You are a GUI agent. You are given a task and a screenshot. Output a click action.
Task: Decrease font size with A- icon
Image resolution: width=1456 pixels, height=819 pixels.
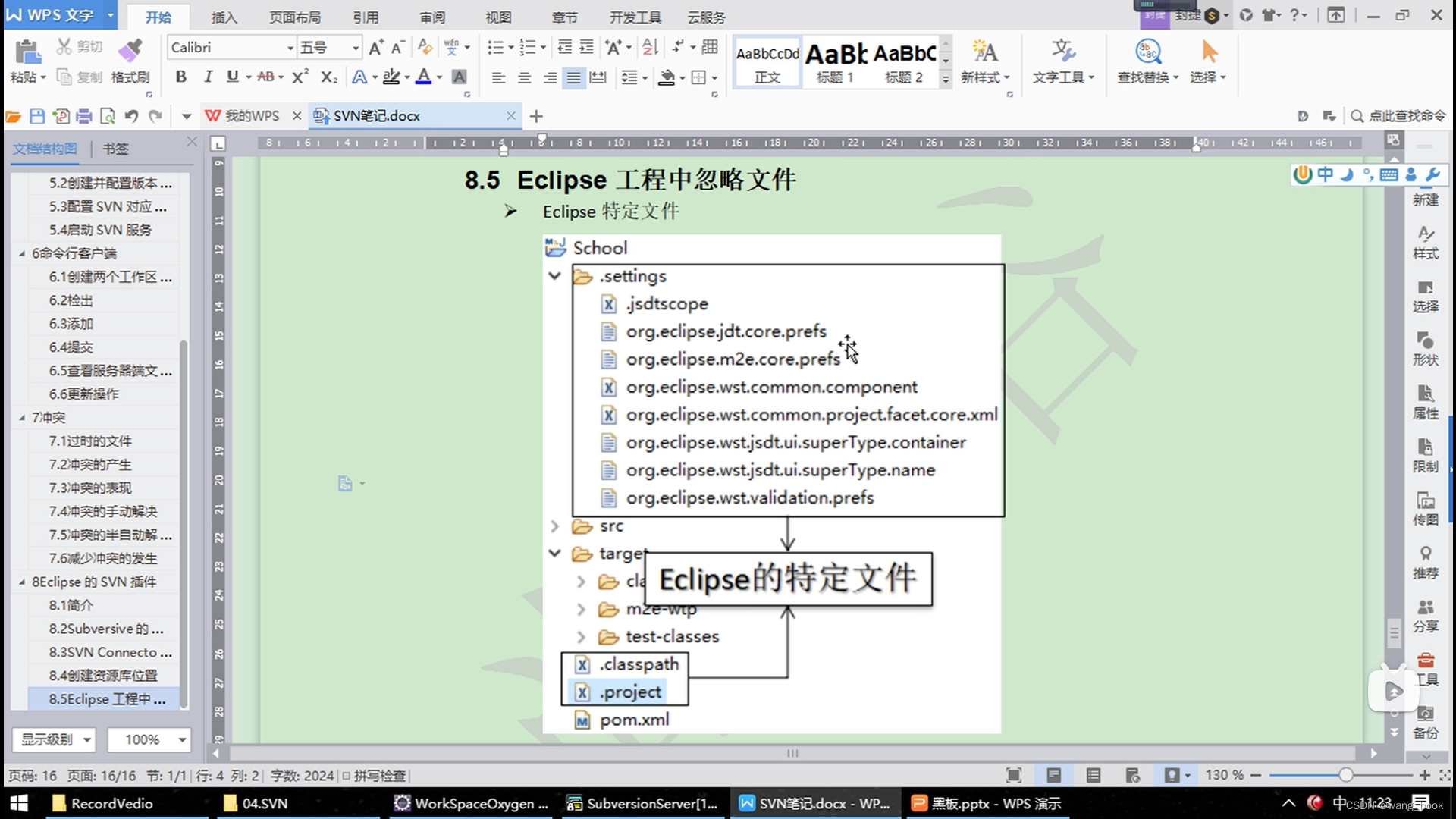coord(398,48)
